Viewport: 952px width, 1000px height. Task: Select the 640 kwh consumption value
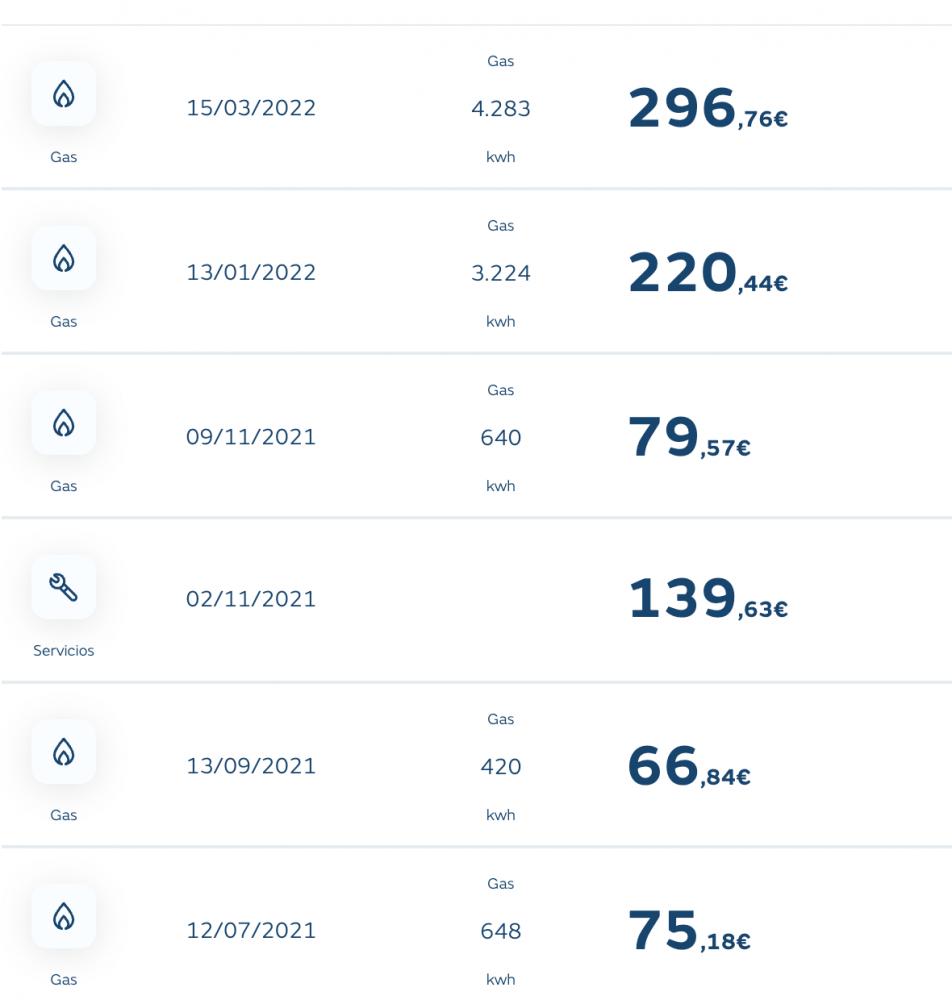501,438
